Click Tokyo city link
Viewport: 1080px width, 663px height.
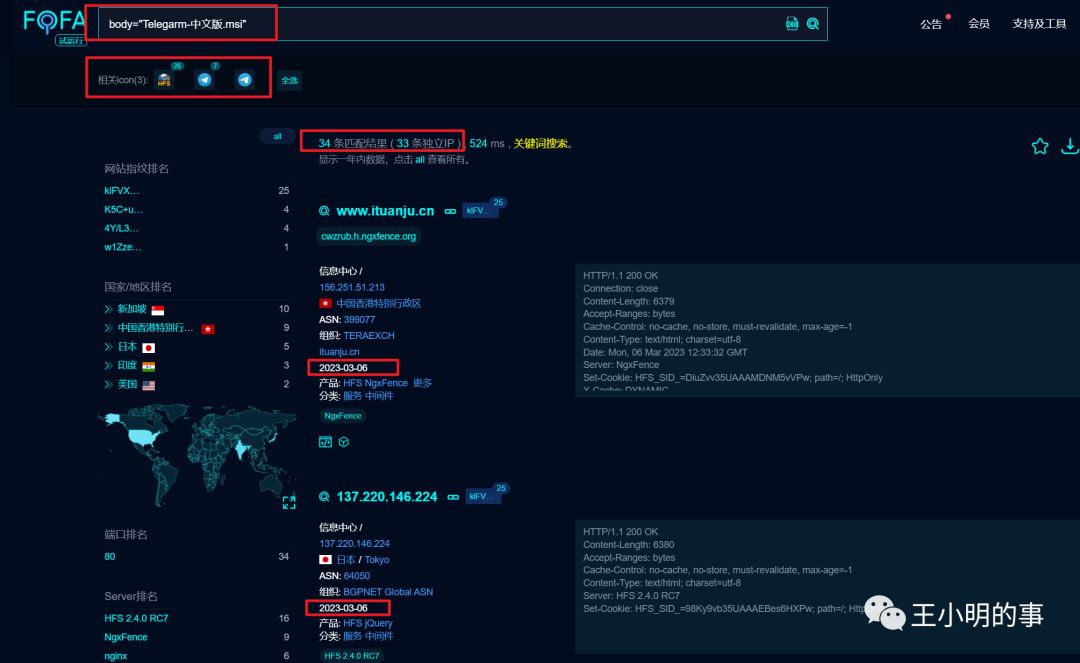coord(377,560)
